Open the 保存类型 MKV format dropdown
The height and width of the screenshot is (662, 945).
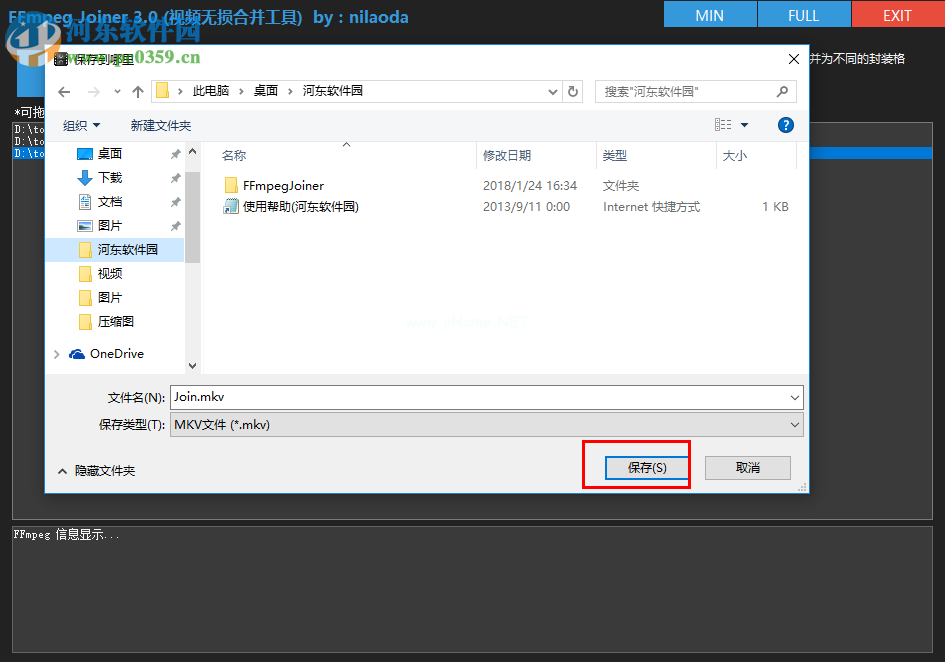pos(793,424)
